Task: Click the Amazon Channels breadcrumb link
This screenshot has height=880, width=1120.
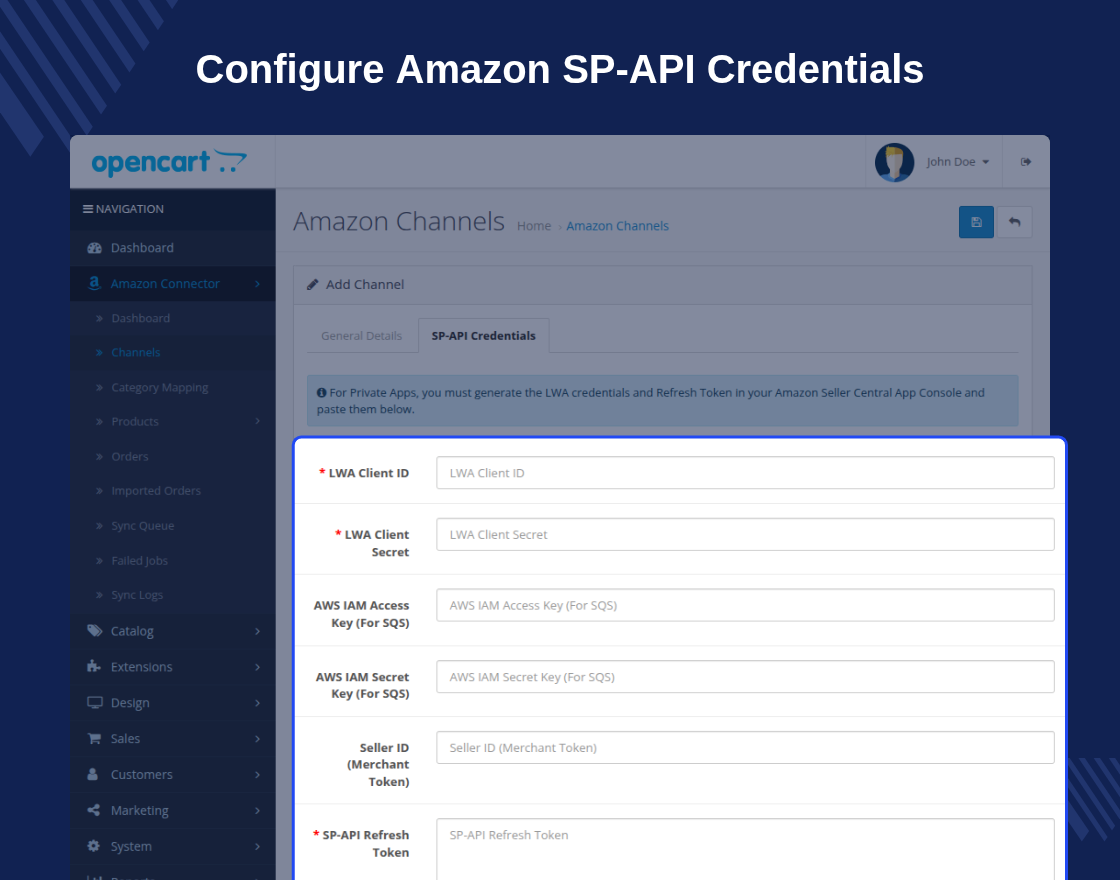Action: (617, 226)
